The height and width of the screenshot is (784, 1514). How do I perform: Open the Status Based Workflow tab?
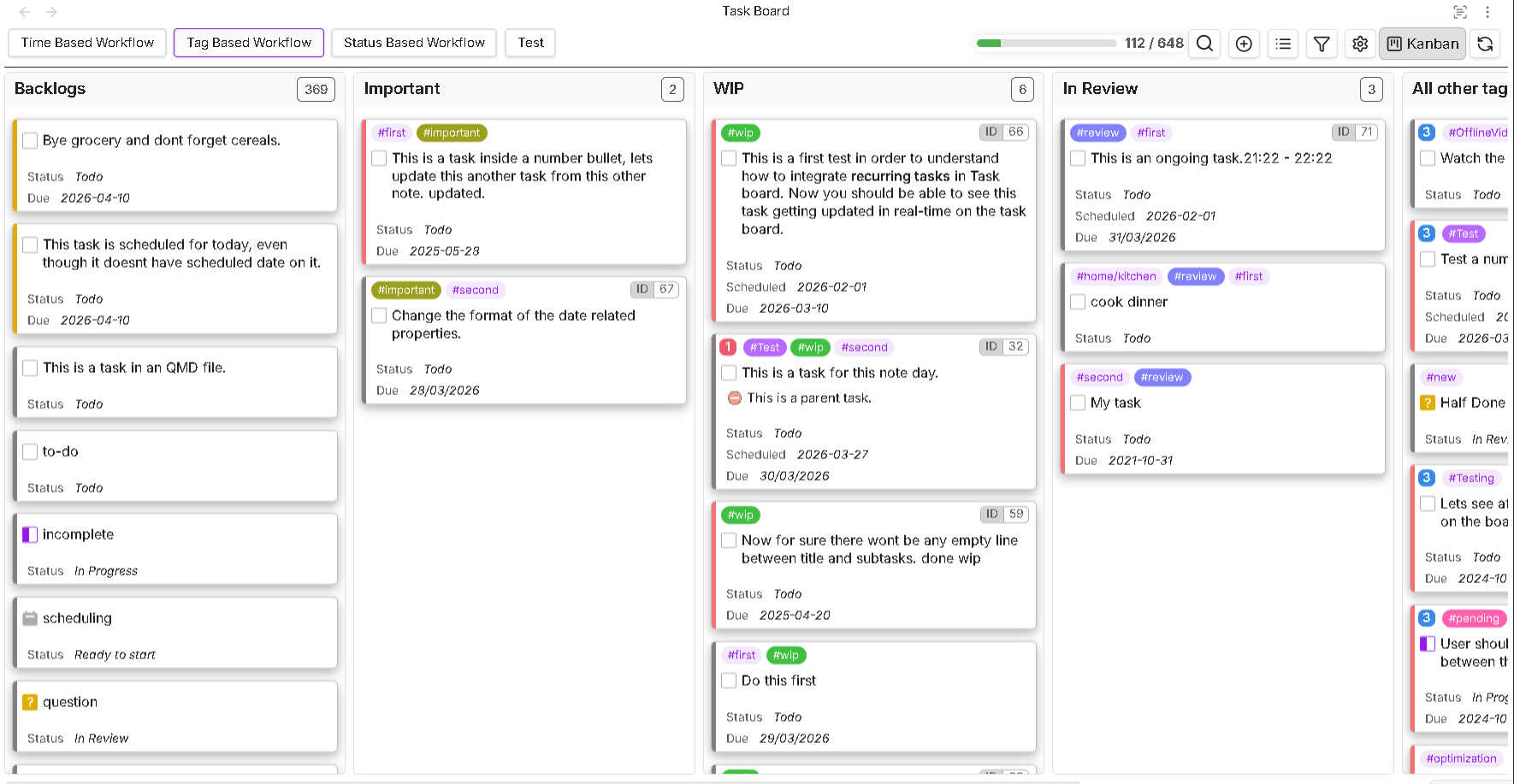click(x=413, y=42)
